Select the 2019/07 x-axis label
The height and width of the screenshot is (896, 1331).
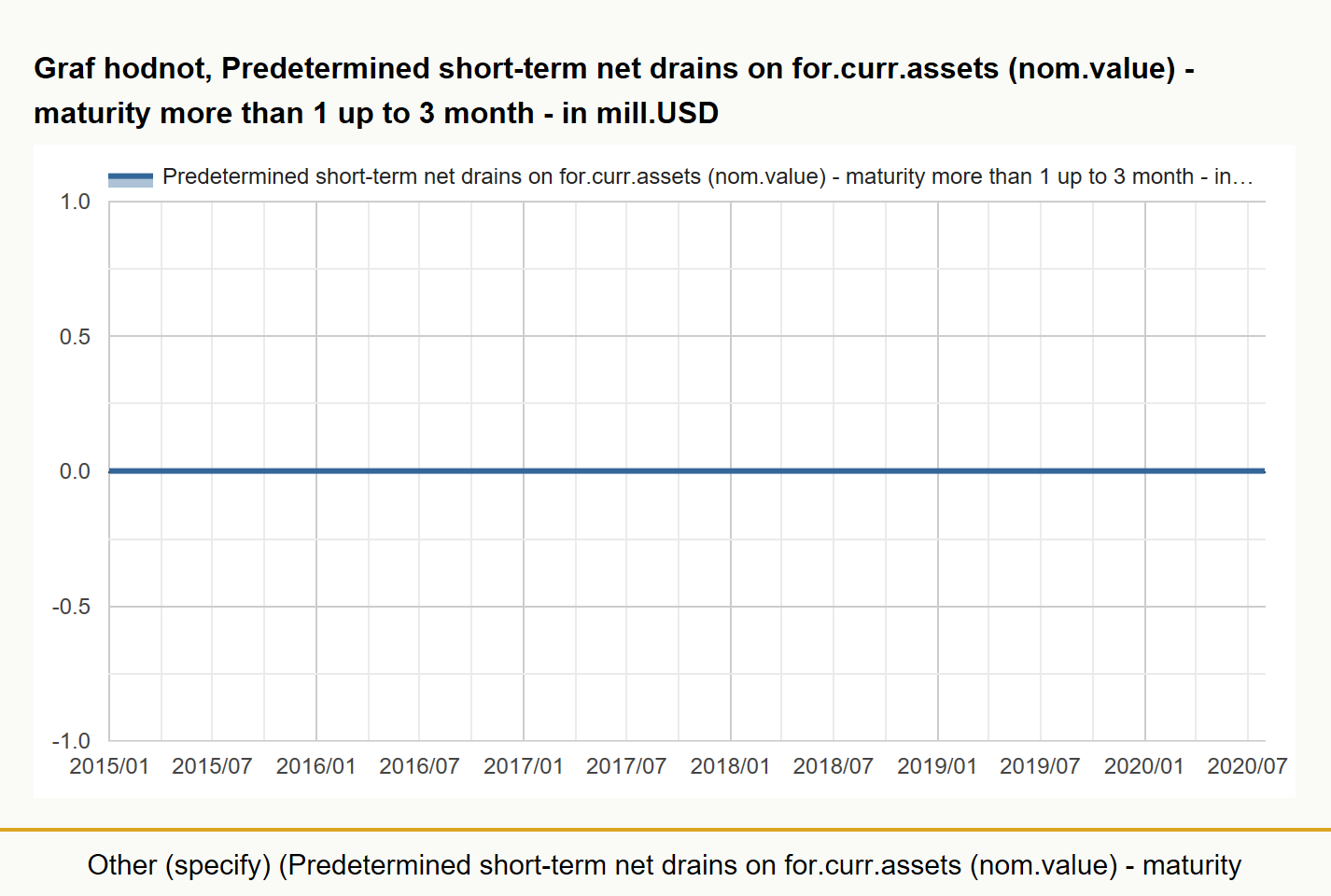pos(1040,766)
